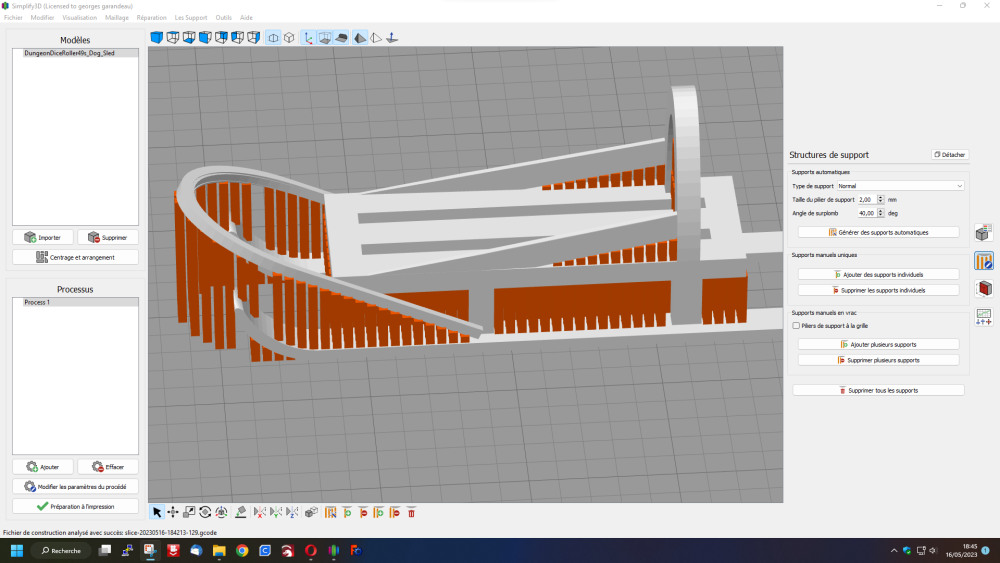This screenshot has width=1000, height=563.
Task: Switch to the top view cube icon
Action: coord(173,38)
